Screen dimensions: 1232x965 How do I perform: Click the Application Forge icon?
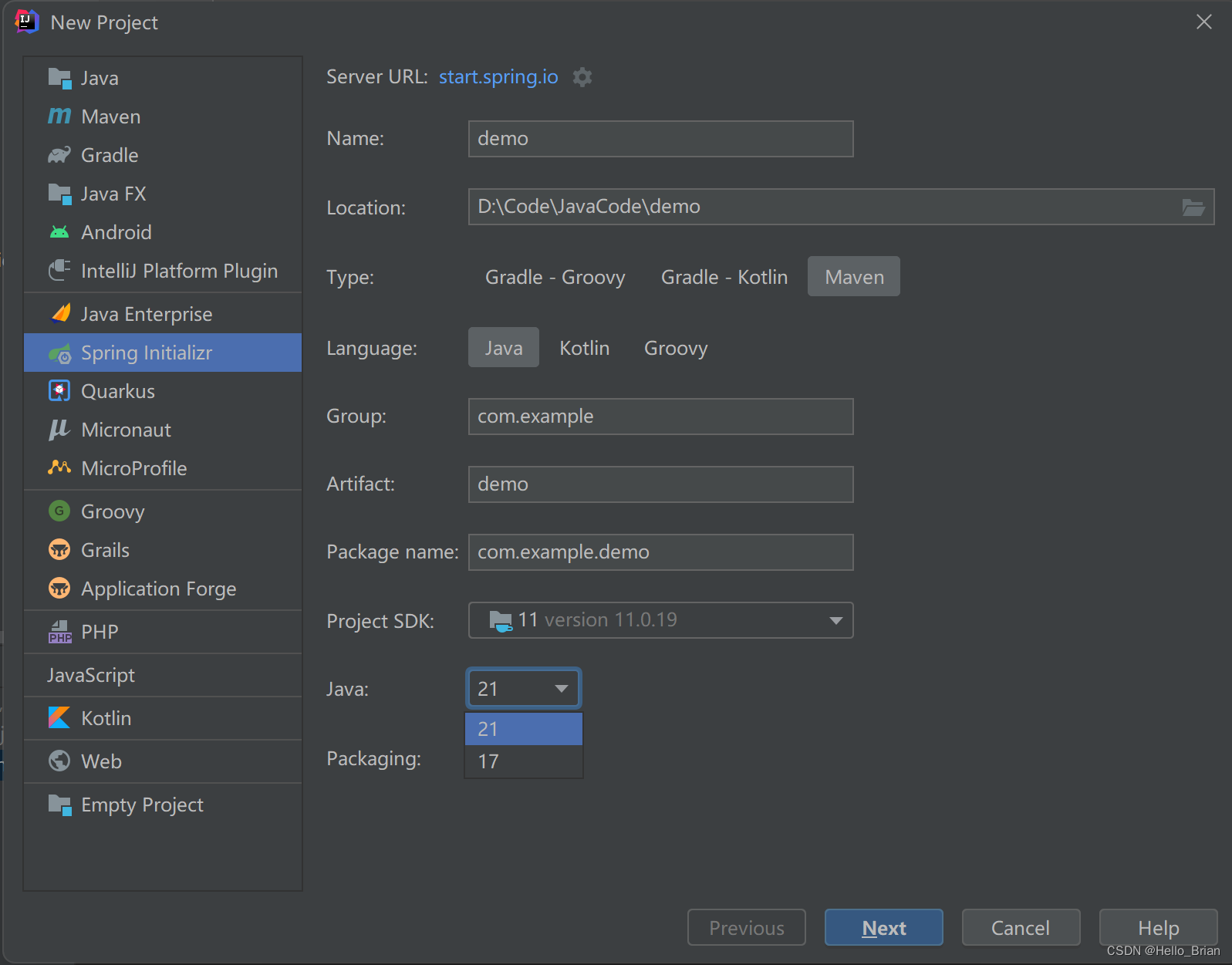(59, 588)
